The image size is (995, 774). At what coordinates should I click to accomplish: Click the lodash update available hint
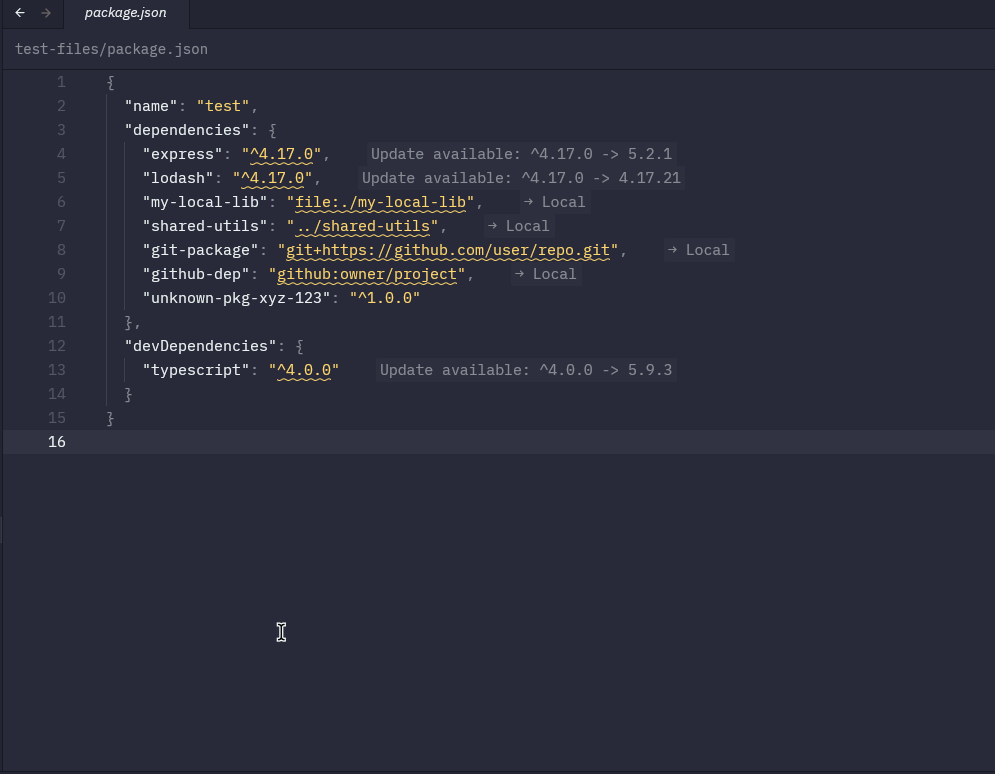tap(520, 178)
